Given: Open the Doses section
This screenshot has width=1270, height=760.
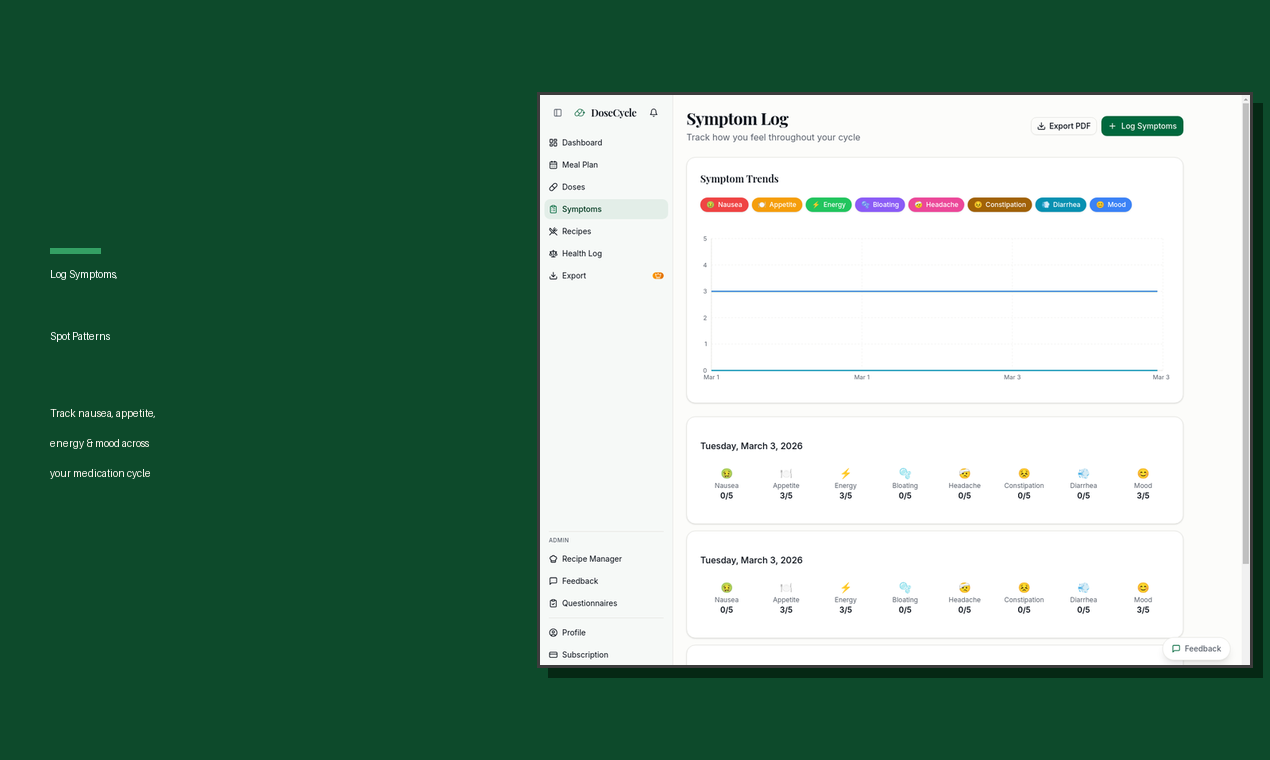Looking at the screenshot, I should click(x=606, y=187).
